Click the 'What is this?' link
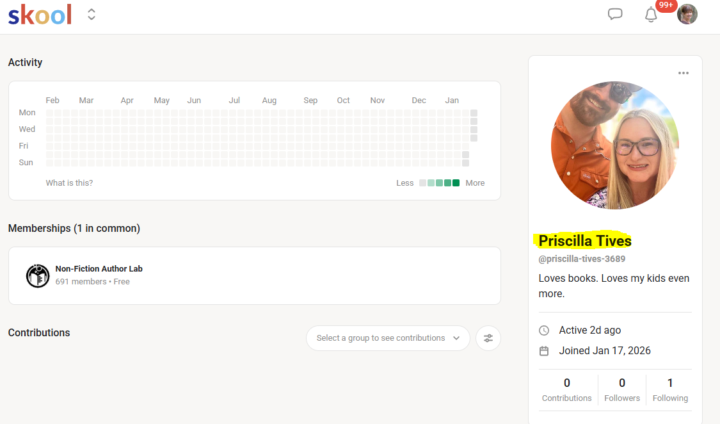 click(x=69, y=183)
